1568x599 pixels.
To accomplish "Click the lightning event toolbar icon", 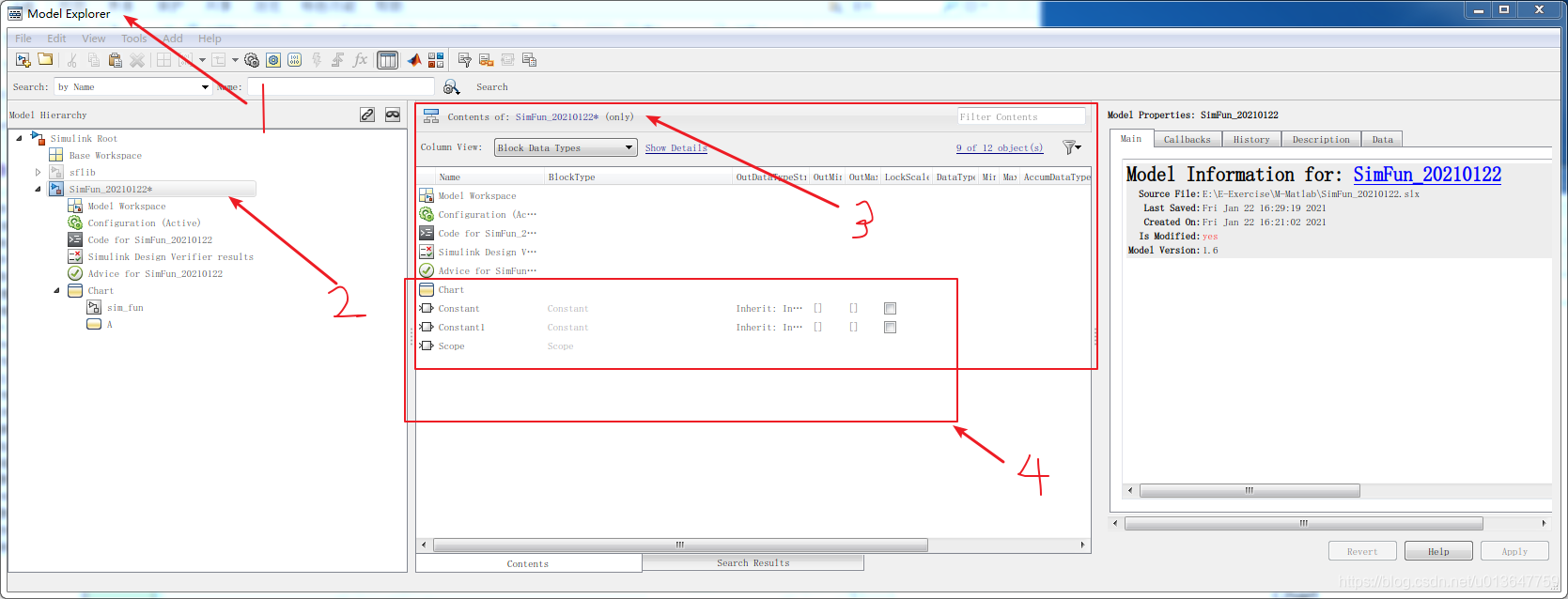I will [317, 60].
